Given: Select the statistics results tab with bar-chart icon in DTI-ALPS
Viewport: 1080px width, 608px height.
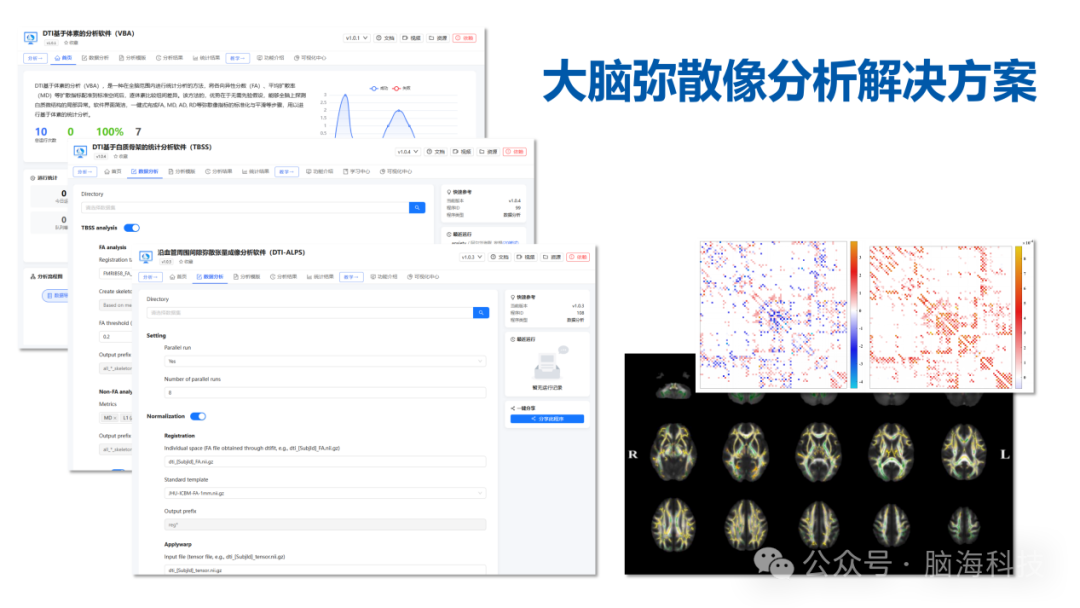Looking at the screenshot, I should coord(320,277).
